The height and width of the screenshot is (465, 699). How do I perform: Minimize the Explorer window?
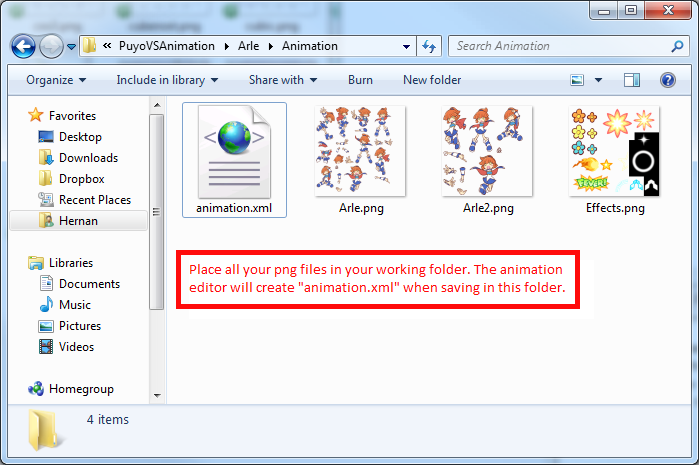coord(604,11)
